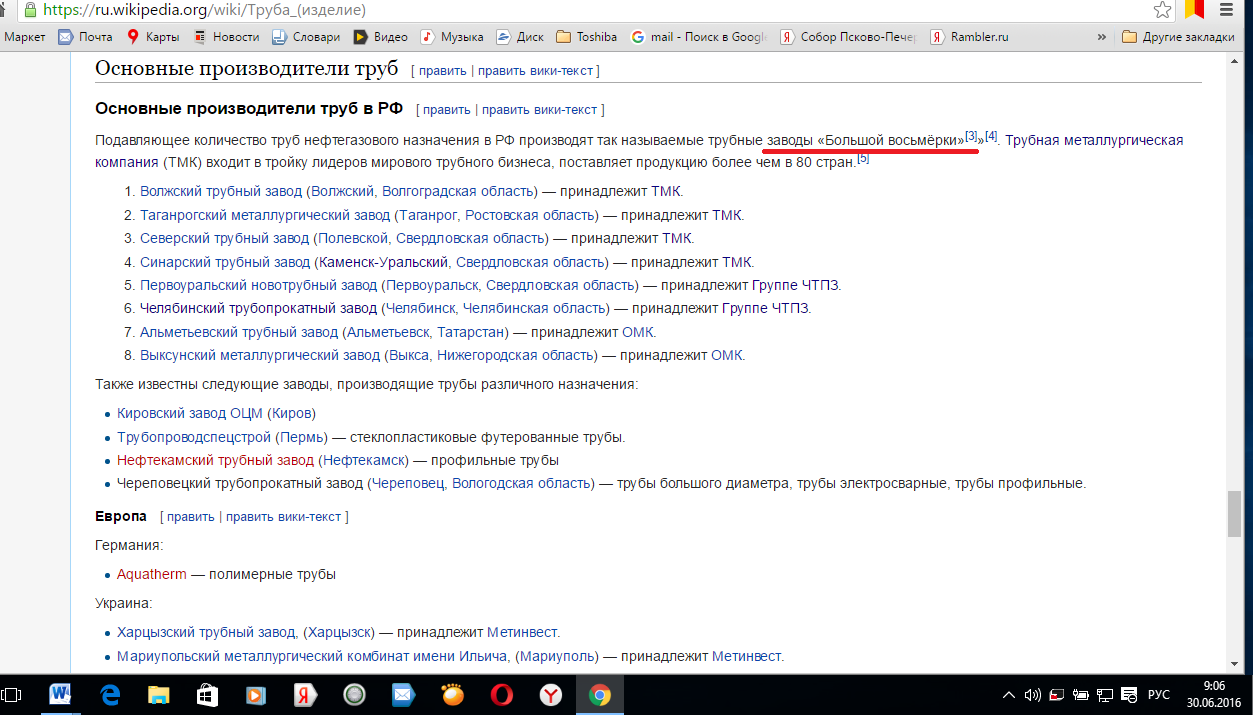Follow the red Aquatherm link
Viewport: 1253px width, 715px height.
(x=152, y=574)
